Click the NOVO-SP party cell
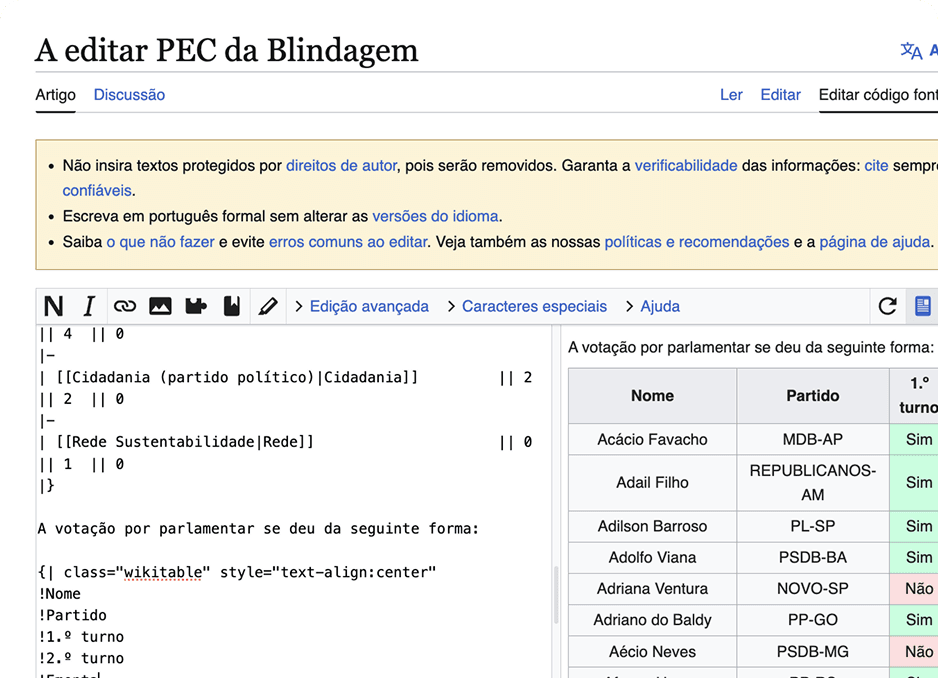This screenshot has height=678, width=938. tap(812, 588)
